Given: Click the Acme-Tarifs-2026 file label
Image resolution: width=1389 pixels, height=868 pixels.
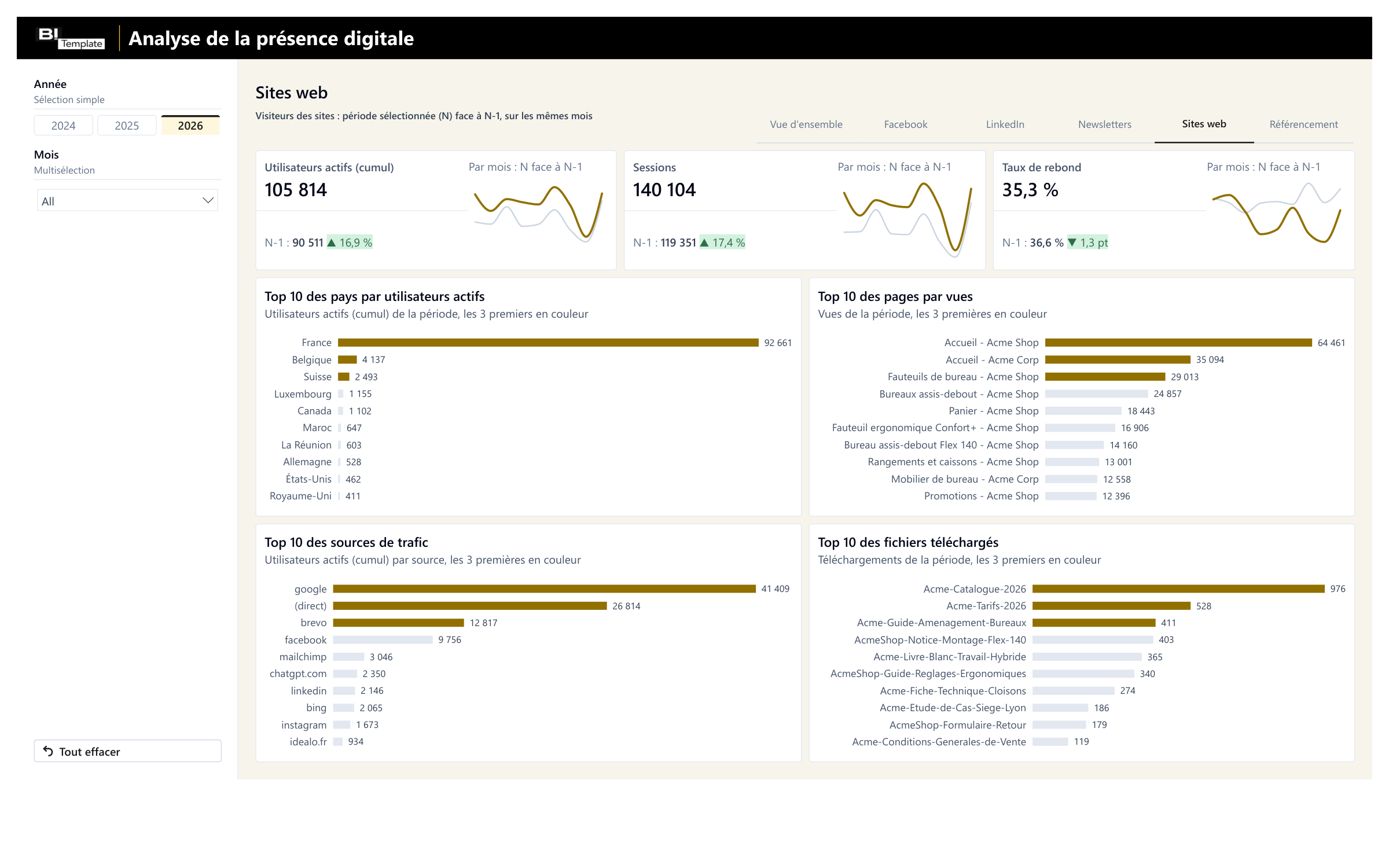Looking at the screenshot, I should point(986,606).
